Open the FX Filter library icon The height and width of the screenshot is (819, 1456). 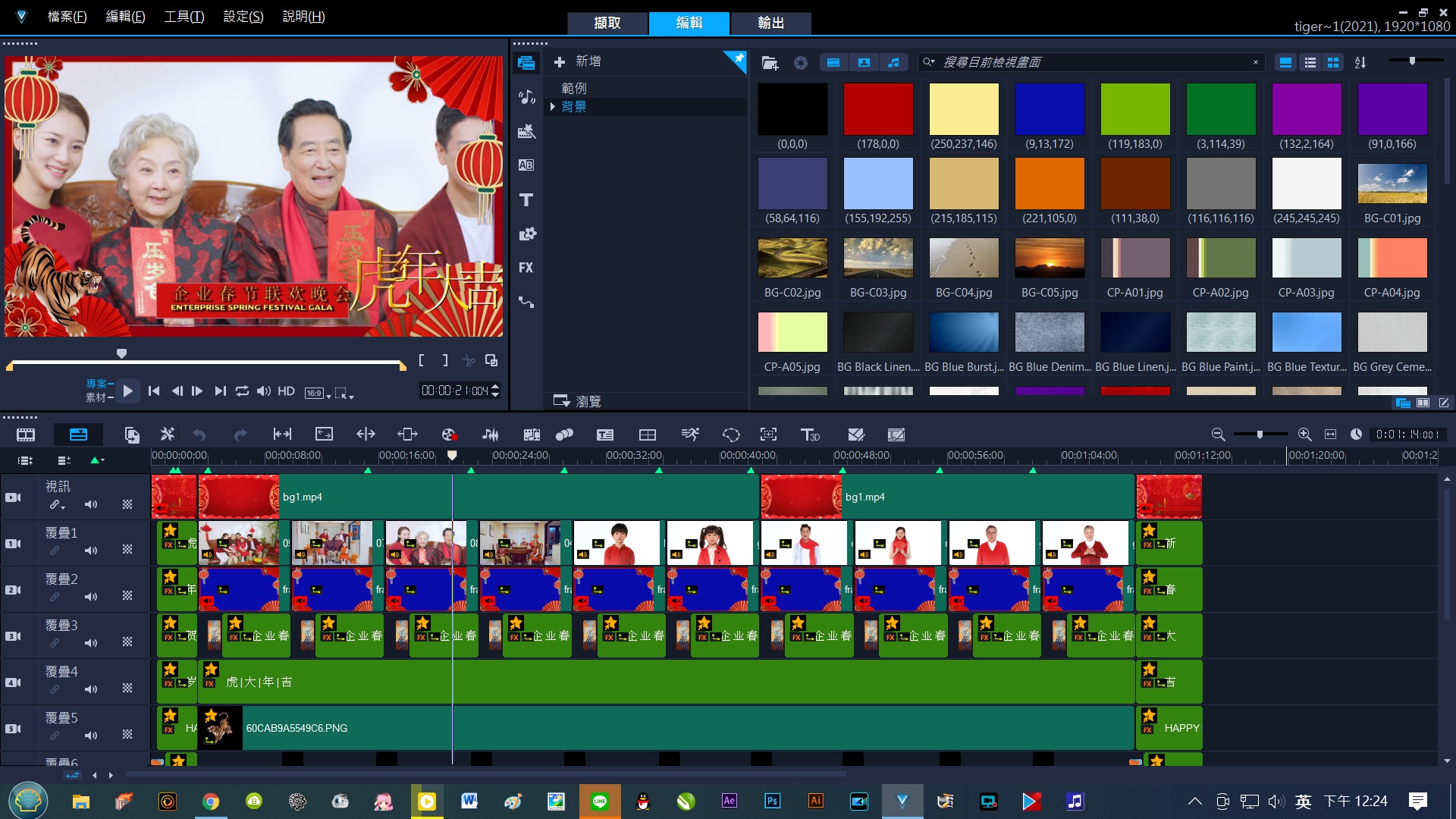coord(526,268)
